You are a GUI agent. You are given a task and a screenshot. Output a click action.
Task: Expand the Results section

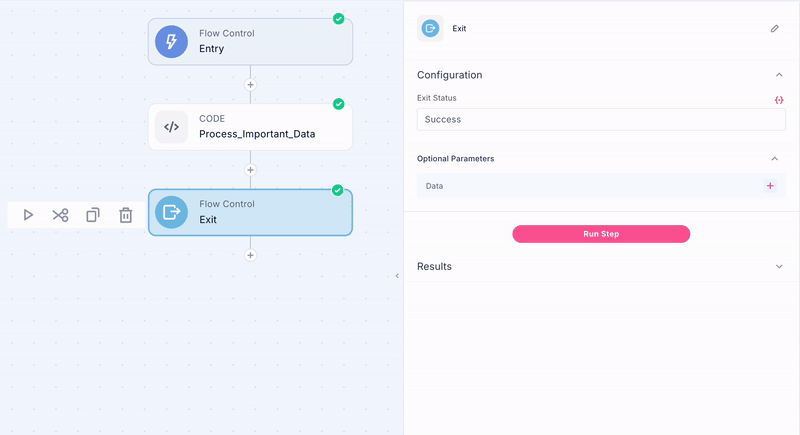779,267
